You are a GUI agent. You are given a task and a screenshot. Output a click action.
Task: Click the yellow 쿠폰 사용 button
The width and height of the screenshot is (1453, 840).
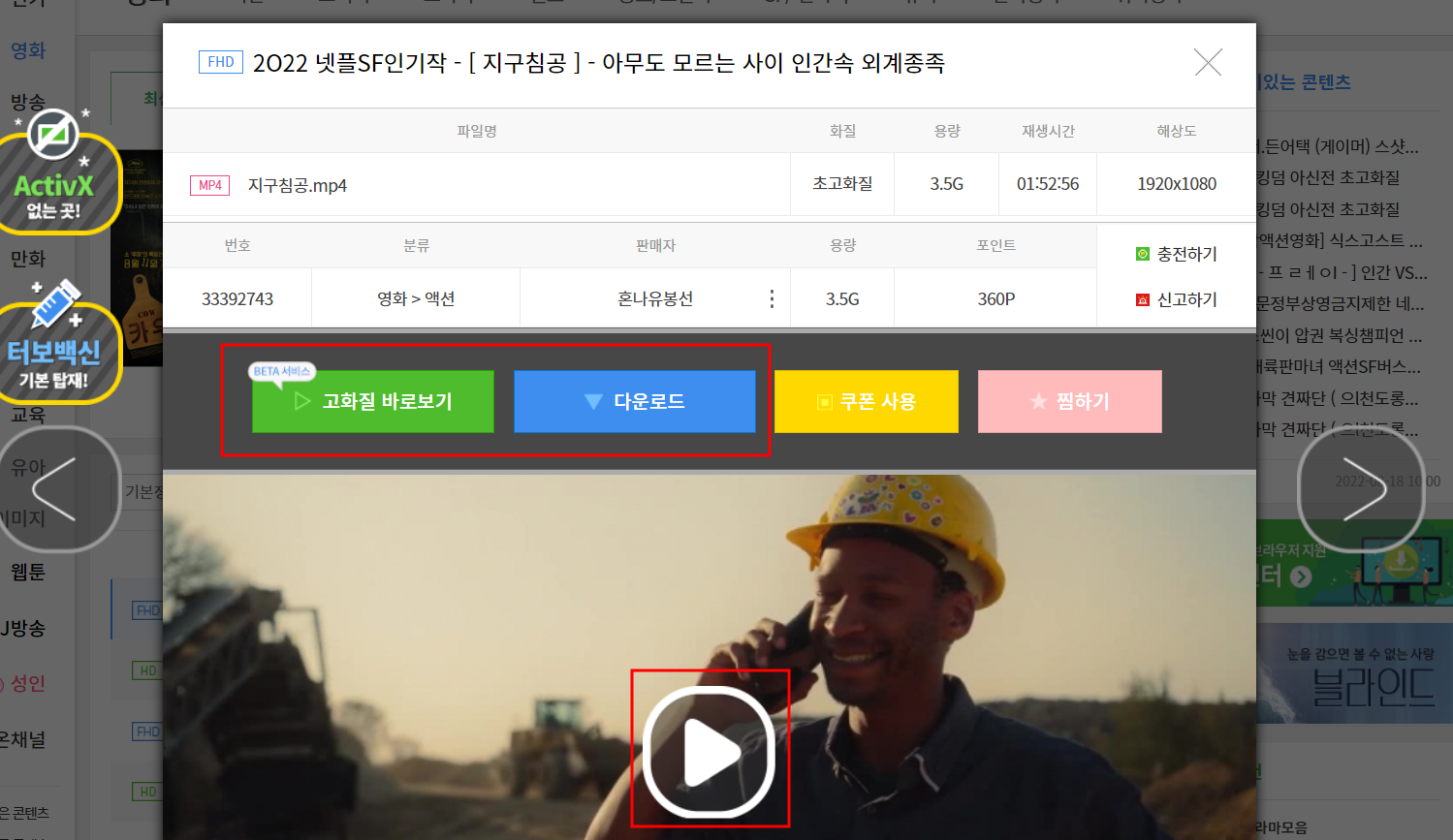pos(867,401)
